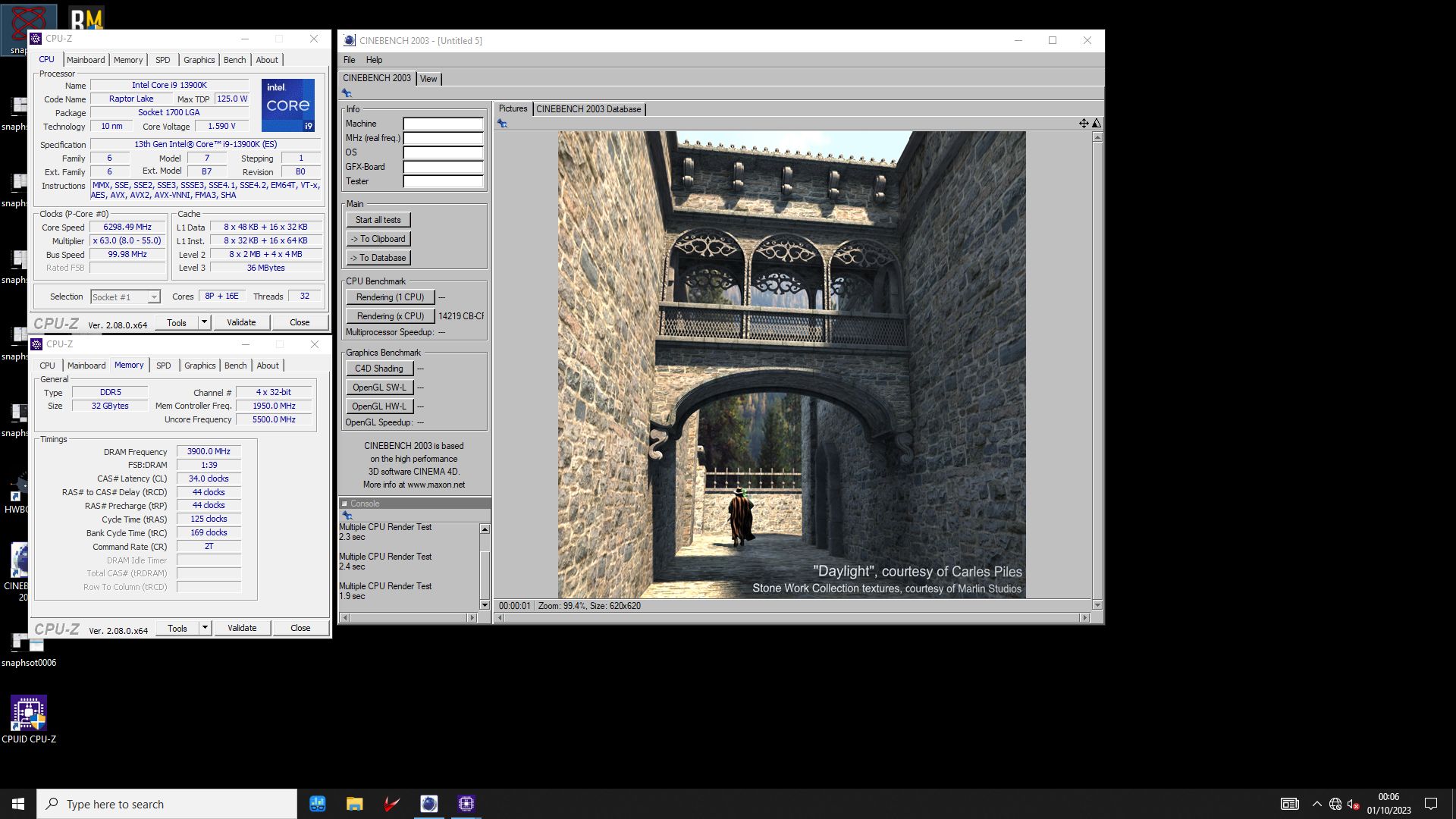Click the top CPU-Z window title icon
Screen dimensions: 1456x819
pos(36,39)
